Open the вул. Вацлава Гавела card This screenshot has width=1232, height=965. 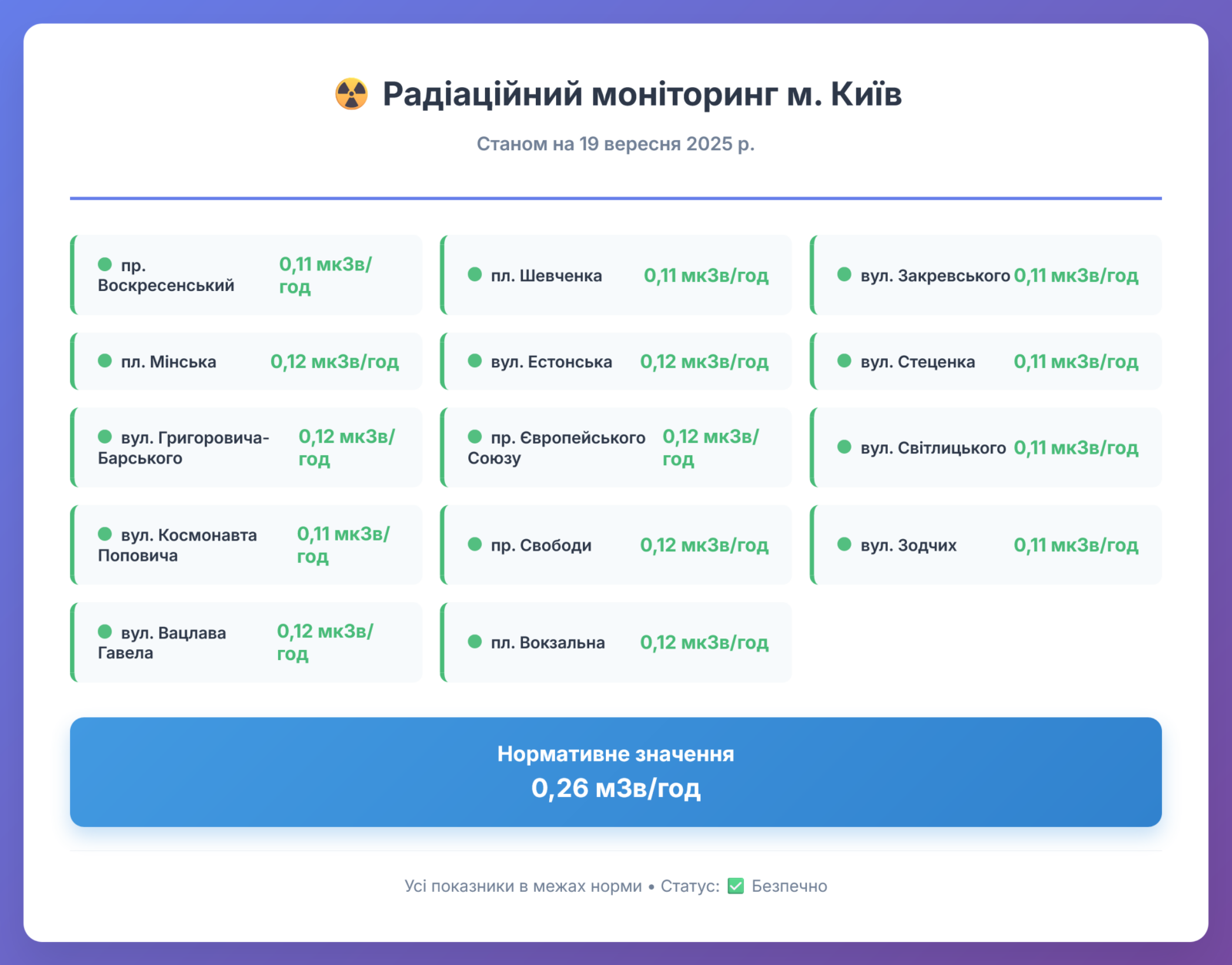pyautogui.click(x=246, y=642)
